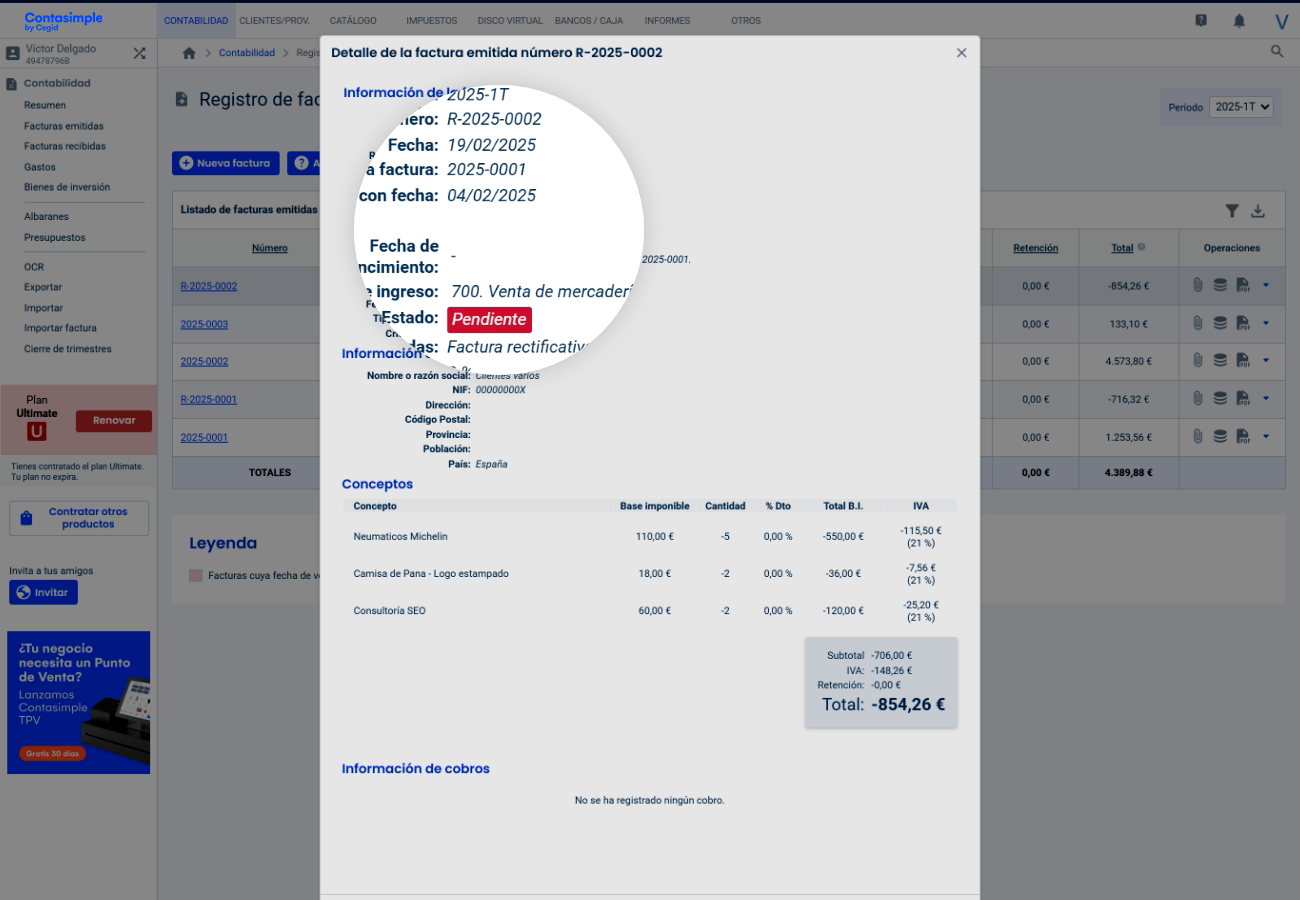Open payments coins icon for 133,10 € row

[1220, 323]
